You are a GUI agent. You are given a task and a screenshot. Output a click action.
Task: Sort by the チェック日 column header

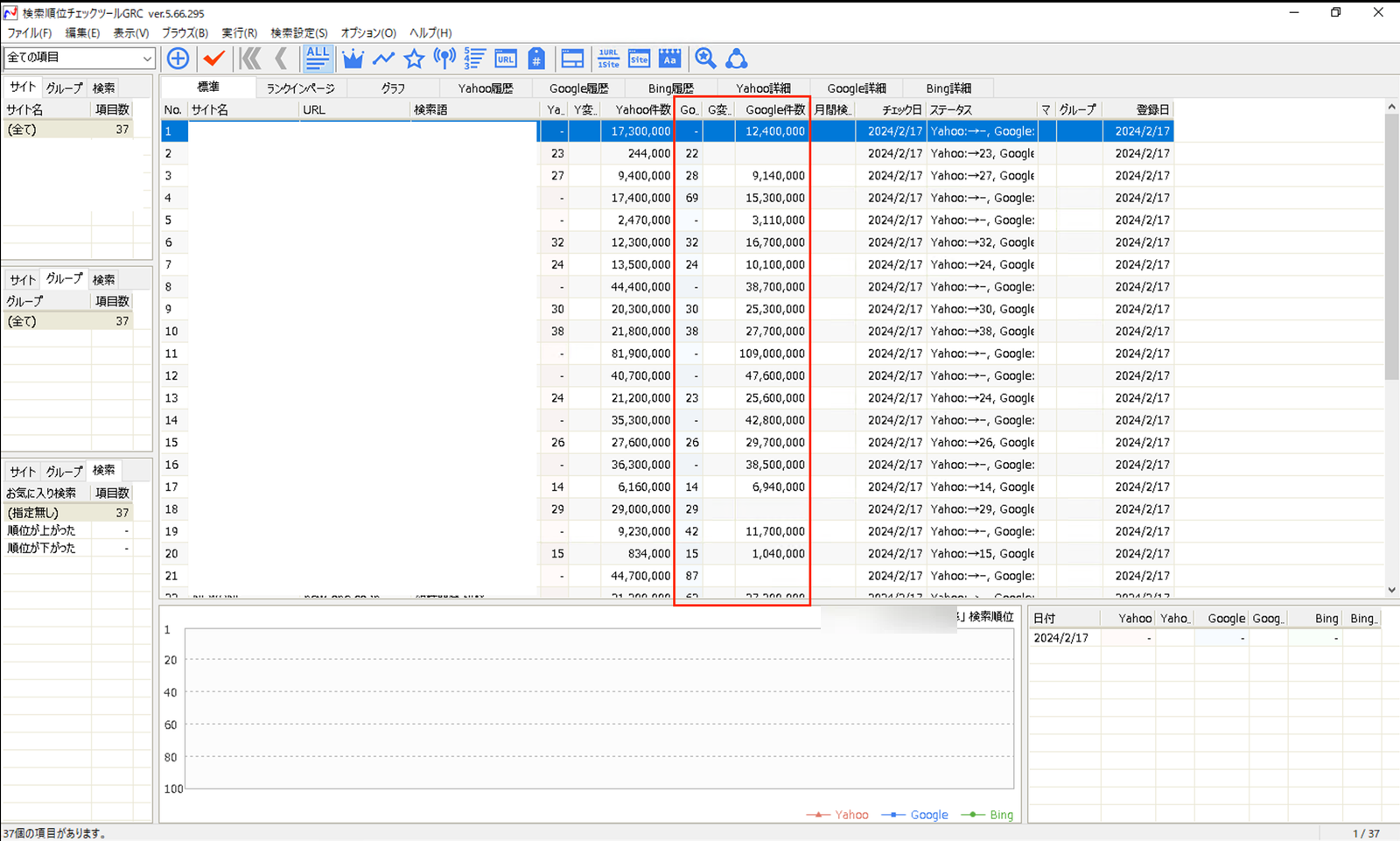coord(890,109)
